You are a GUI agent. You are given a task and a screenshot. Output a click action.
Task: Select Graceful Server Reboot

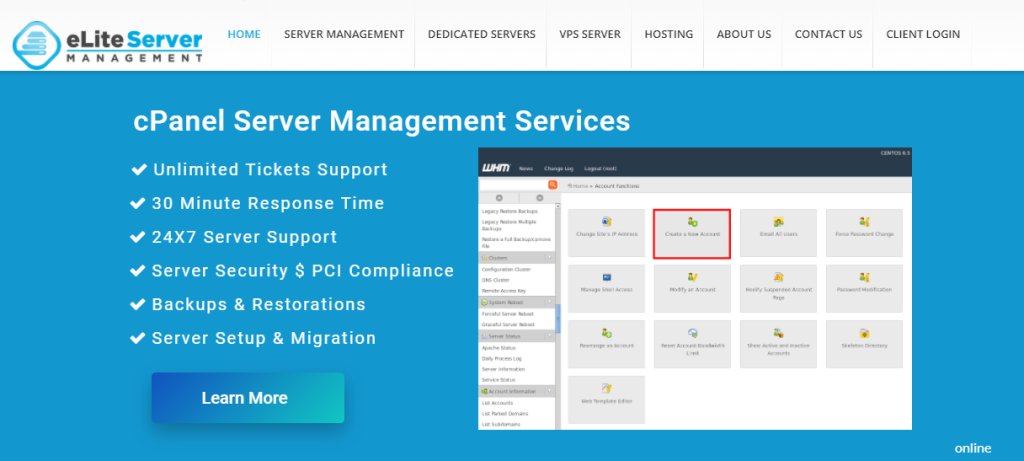tap(508, 325)
